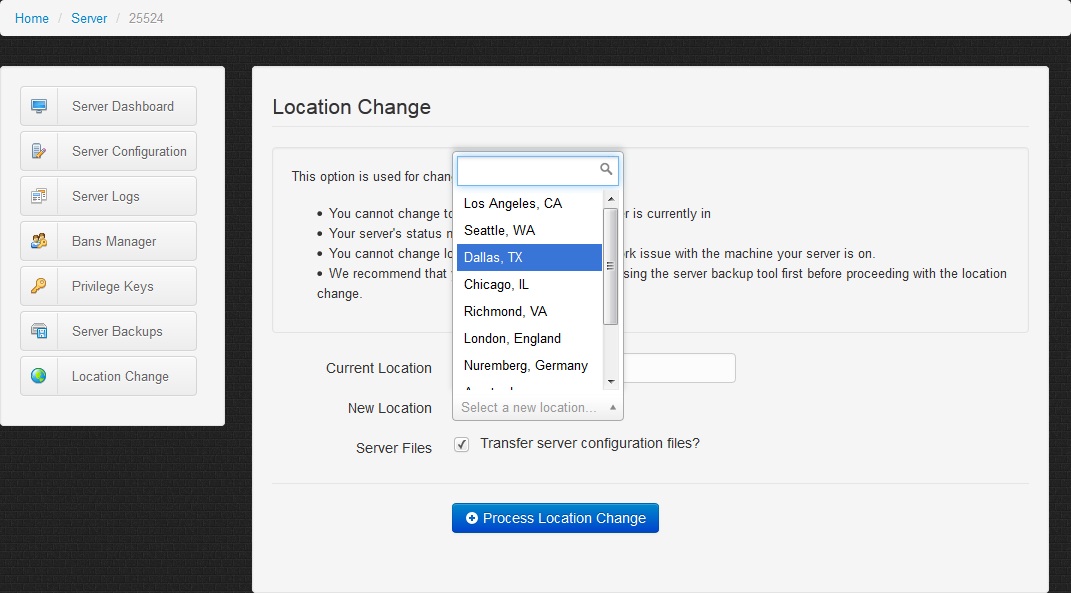This screenshot has width=1071, height=593.
Task: Open Server Logs from sidebar menu
Action: [x=108, y=196]
